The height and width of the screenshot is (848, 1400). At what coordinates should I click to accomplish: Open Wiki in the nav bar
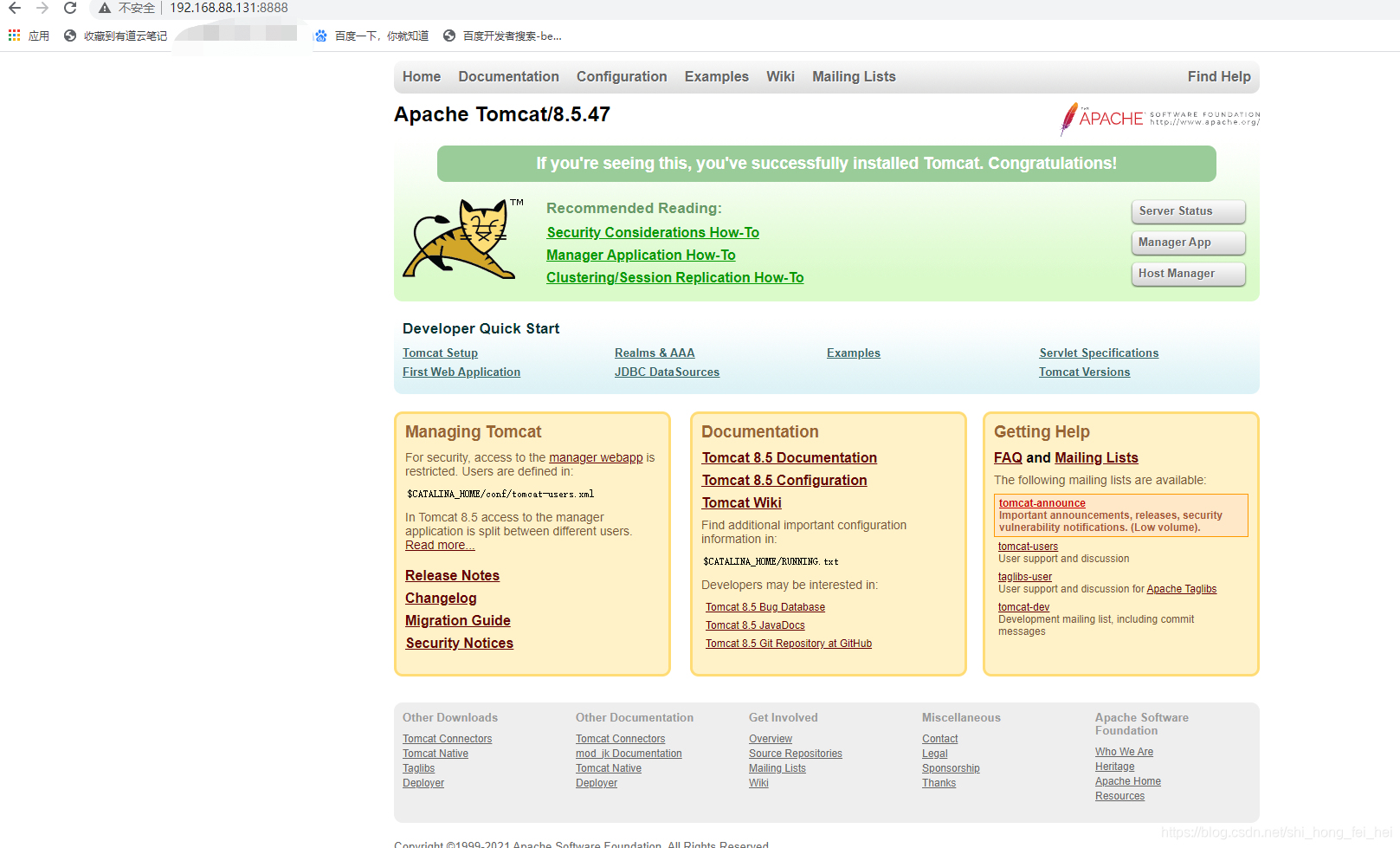(780, 76)
